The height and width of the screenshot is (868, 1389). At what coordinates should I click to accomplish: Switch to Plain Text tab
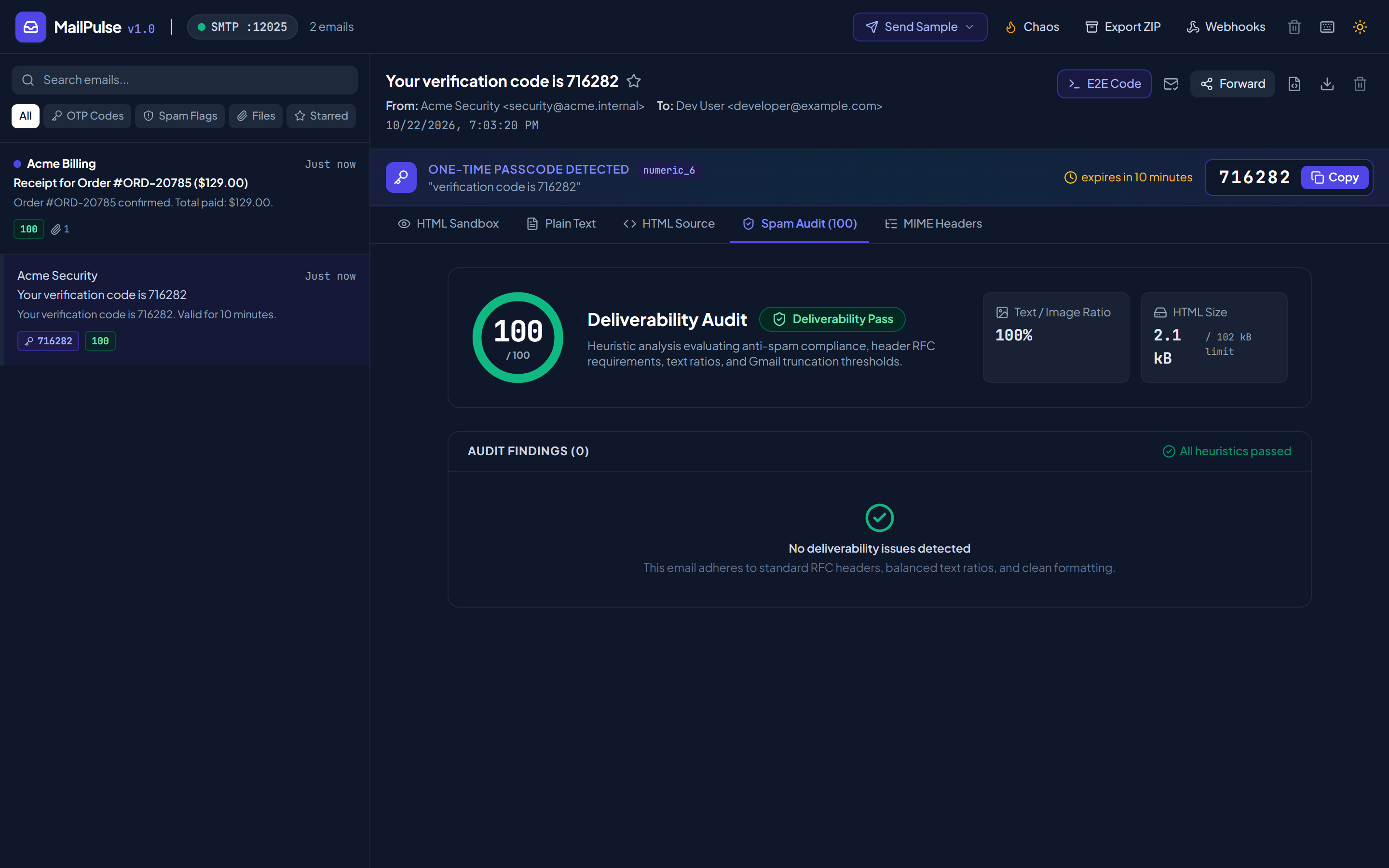coord(561,224)
